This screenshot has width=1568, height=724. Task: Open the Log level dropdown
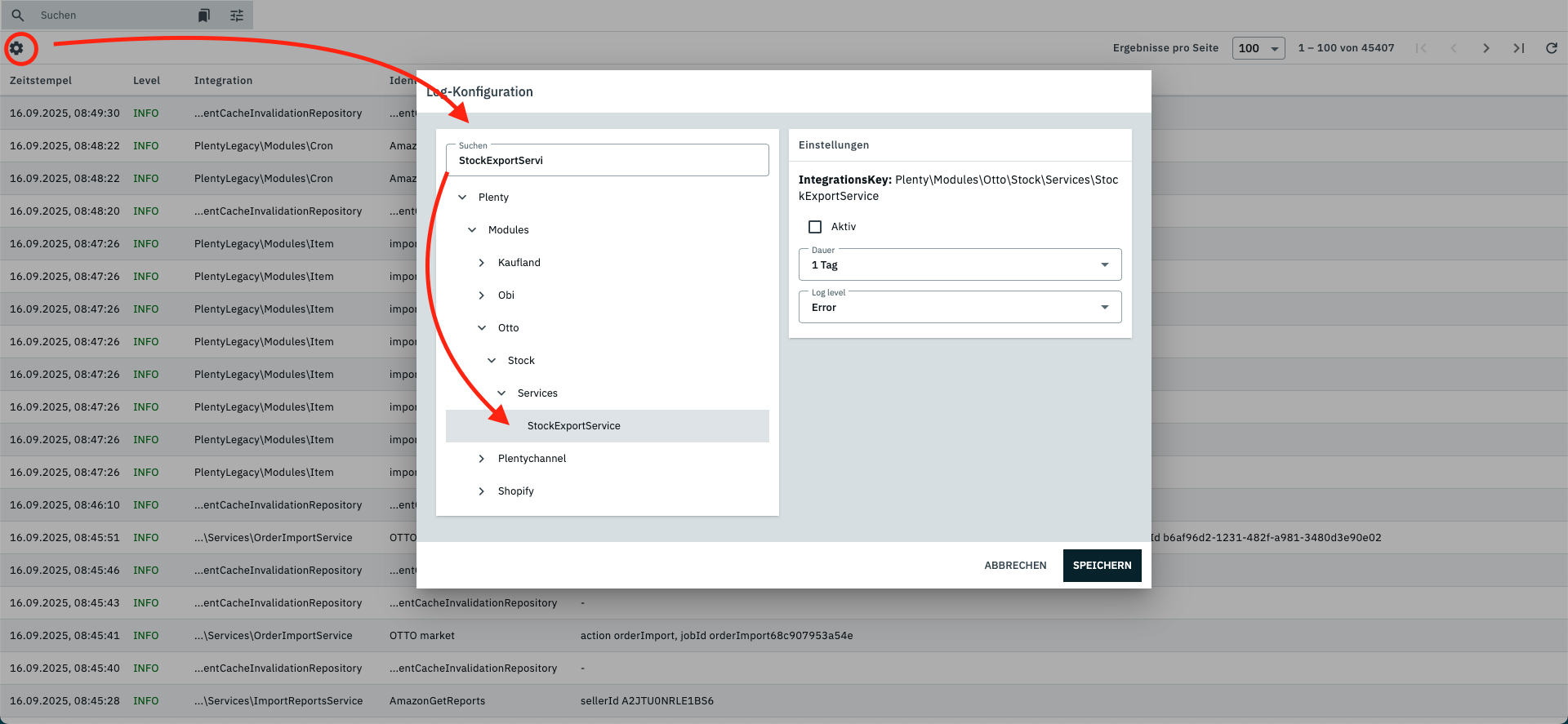click(959, 307)
